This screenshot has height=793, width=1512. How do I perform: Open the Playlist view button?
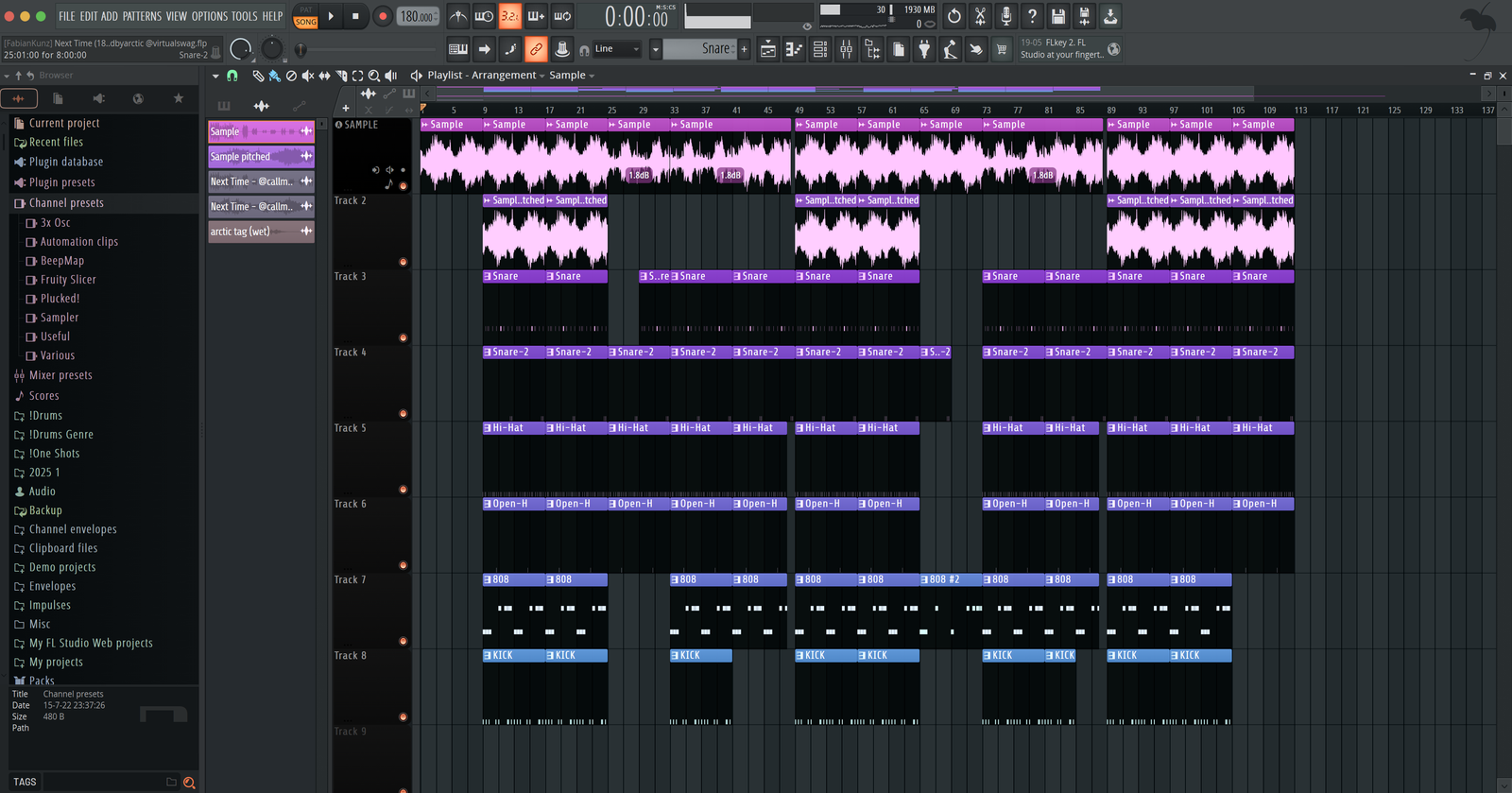[x=768, y=49]
